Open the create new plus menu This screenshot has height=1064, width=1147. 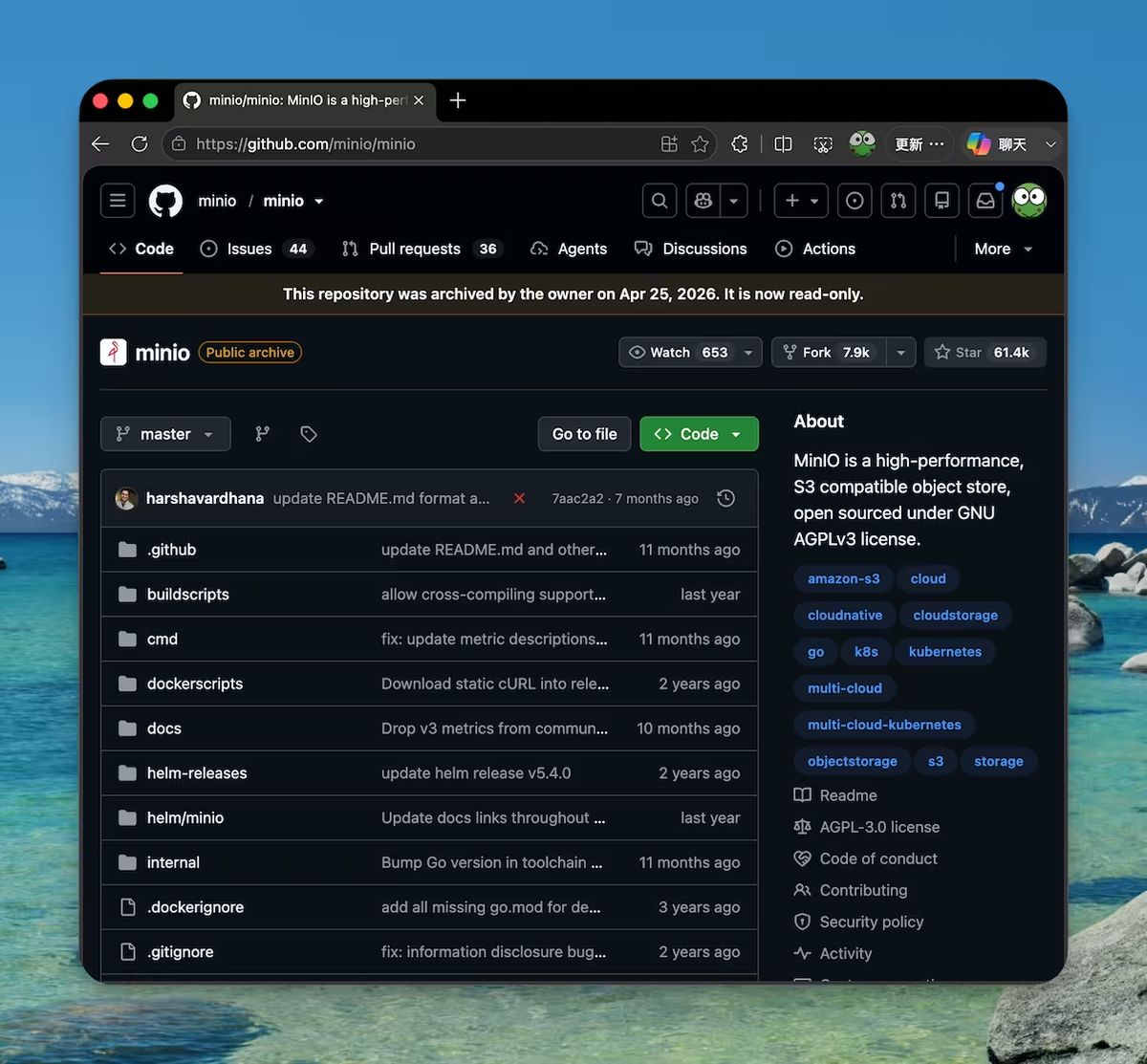coord(801,201)
